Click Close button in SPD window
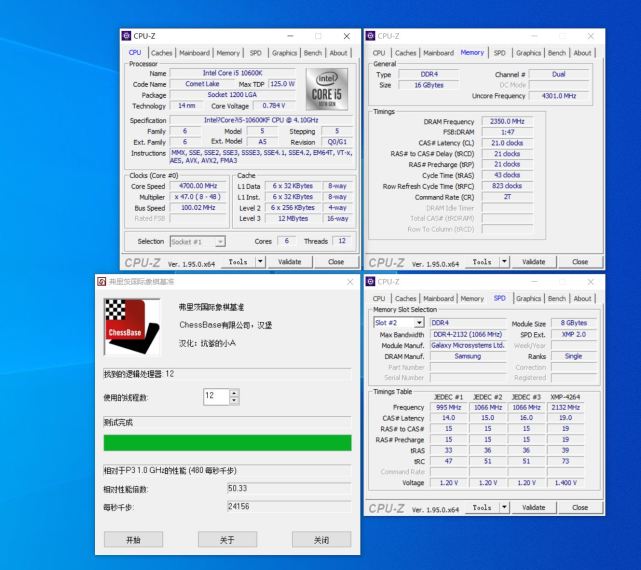This screenshot has width=641, height=570. (580, 507)
